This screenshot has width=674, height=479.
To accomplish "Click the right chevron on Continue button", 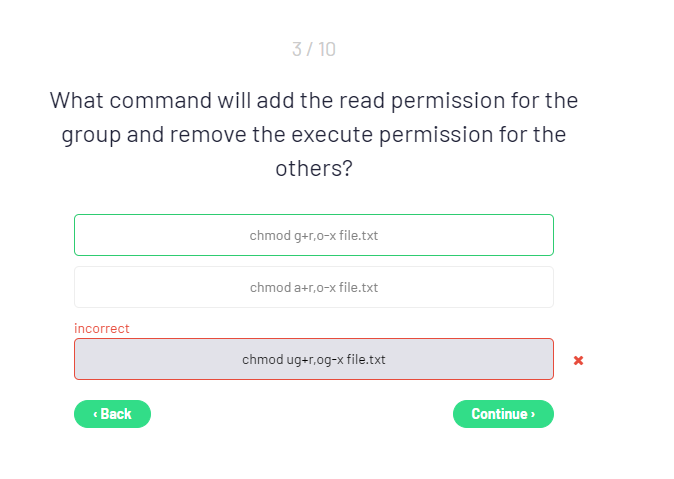I will pos(533,414).
